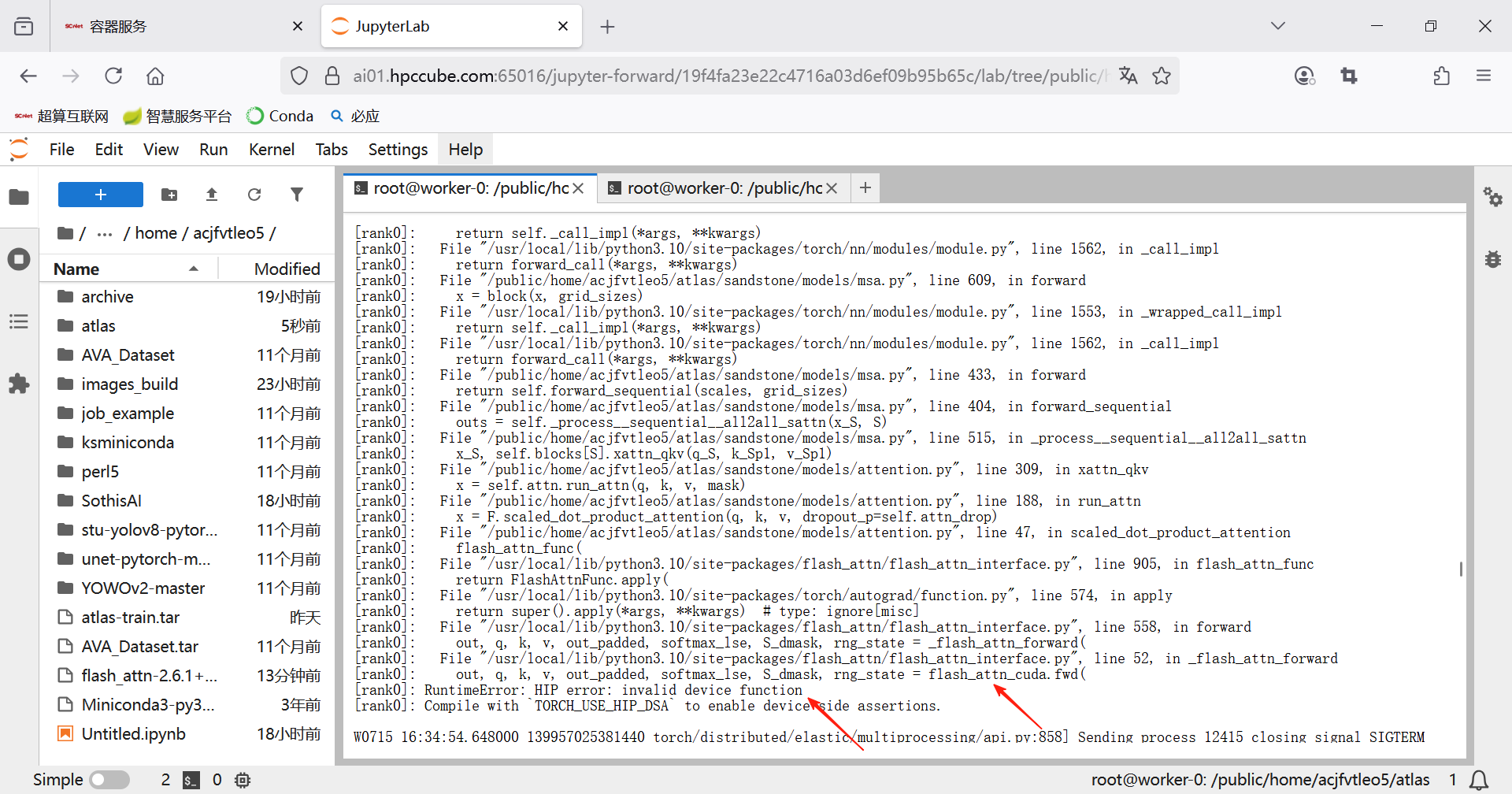Open the browser extensions icon
The width and height of the screenshot is (1512, 794).
click(1442, 76)
